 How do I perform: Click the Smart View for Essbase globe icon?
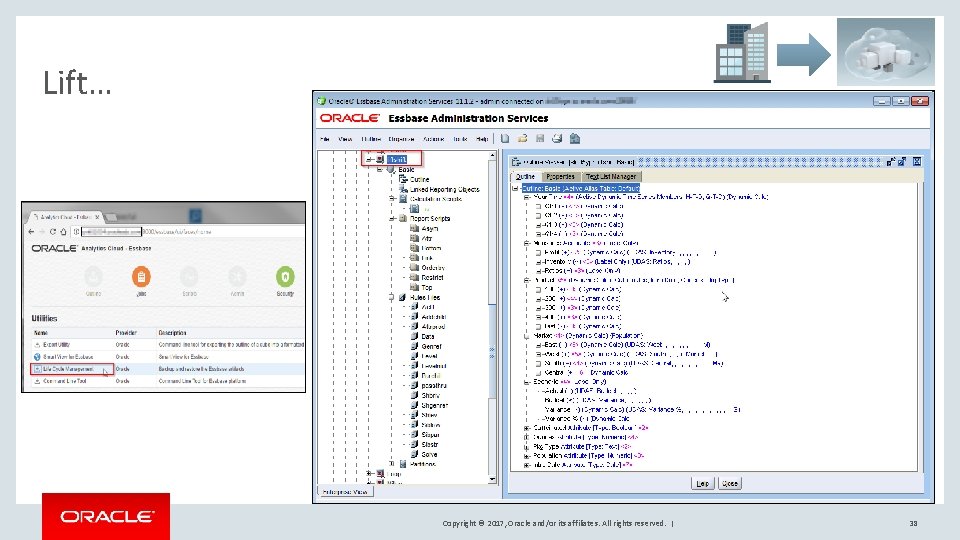point(37,356)
